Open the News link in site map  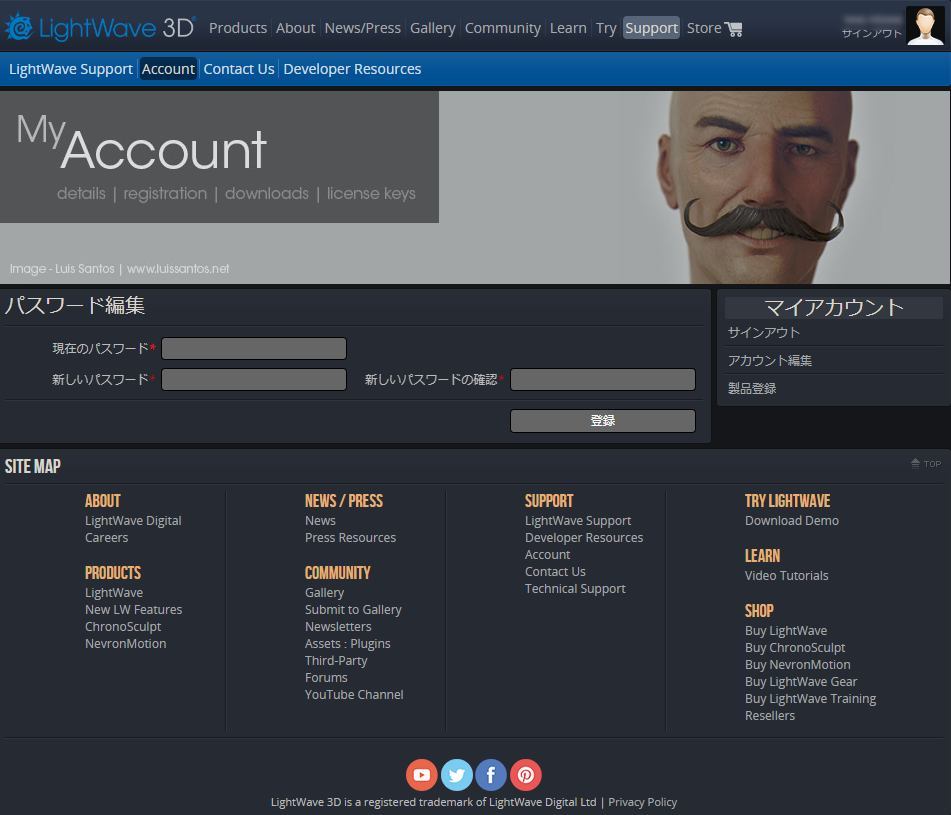tap(320, 520)
